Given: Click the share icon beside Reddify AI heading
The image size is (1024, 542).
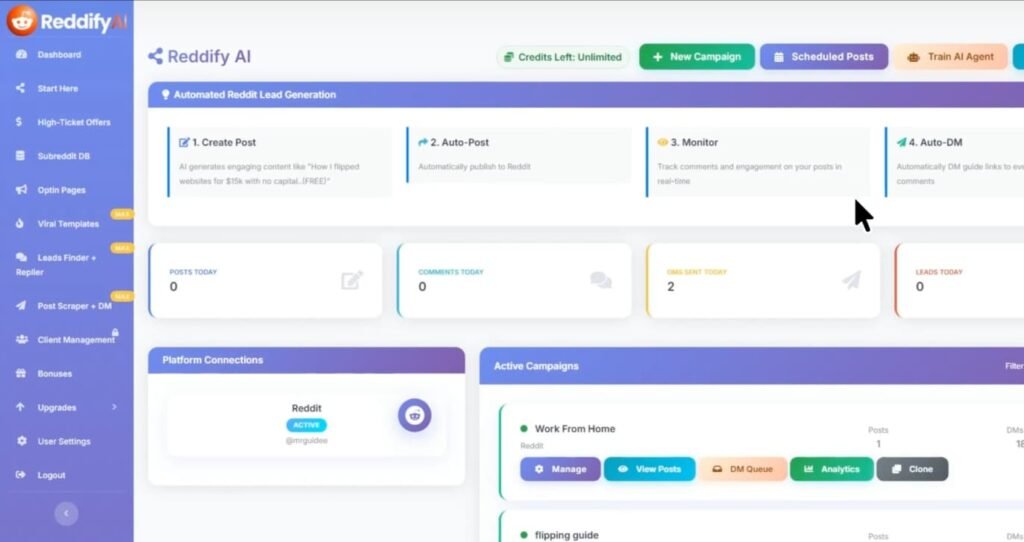Looking at the screenshot, I should point(155,57).
